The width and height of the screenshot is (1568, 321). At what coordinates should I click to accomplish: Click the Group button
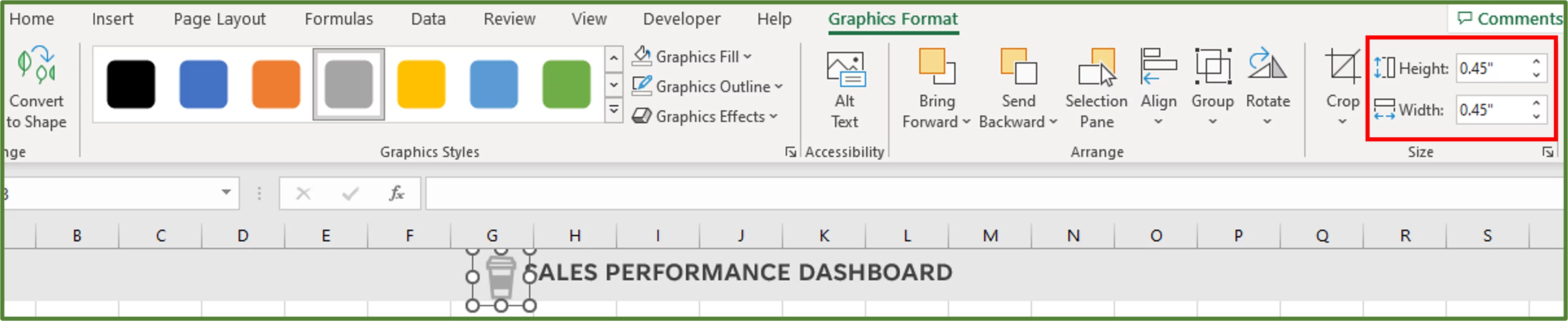click(x=1213, y=88)
